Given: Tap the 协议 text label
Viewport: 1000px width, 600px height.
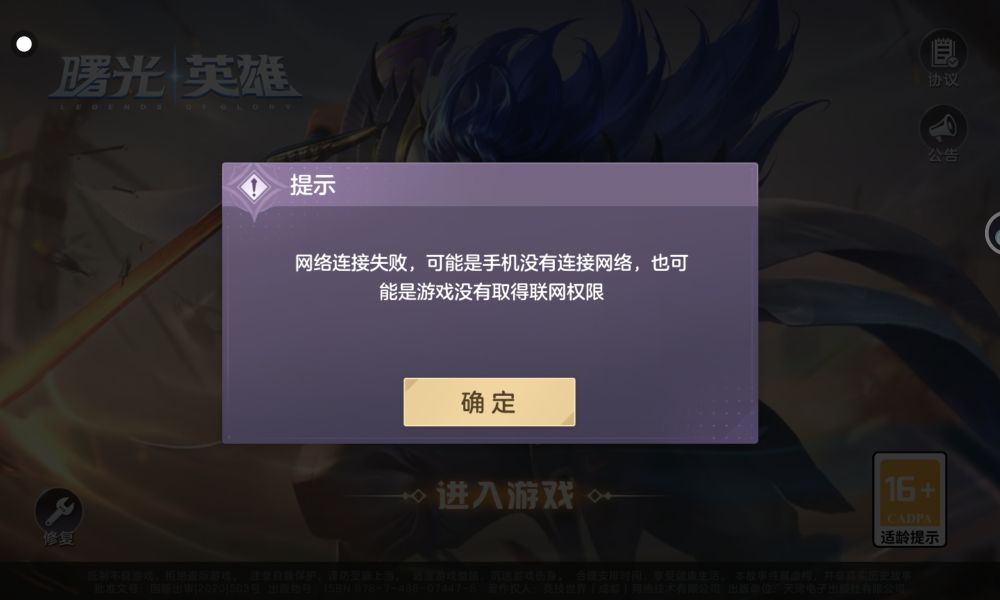Looking at the screenshot, I should tap(943, 80).
